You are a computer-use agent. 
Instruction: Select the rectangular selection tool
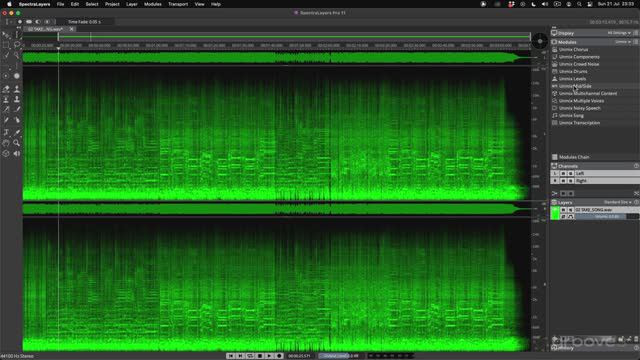click(6, 45)
